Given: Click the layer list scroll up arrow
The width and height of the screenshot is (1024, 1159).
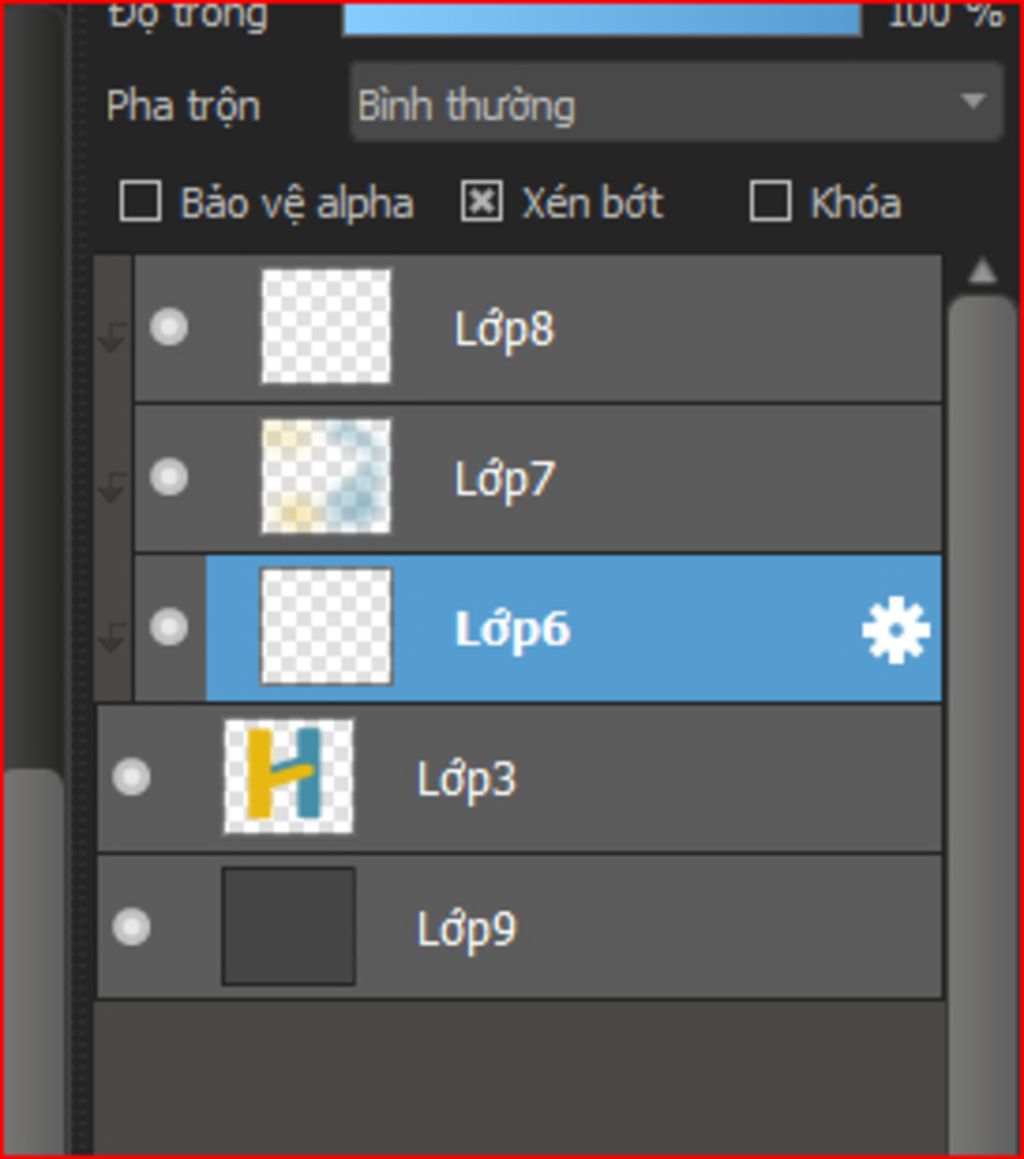Looking at the screenshot, I should coord(982,271).
